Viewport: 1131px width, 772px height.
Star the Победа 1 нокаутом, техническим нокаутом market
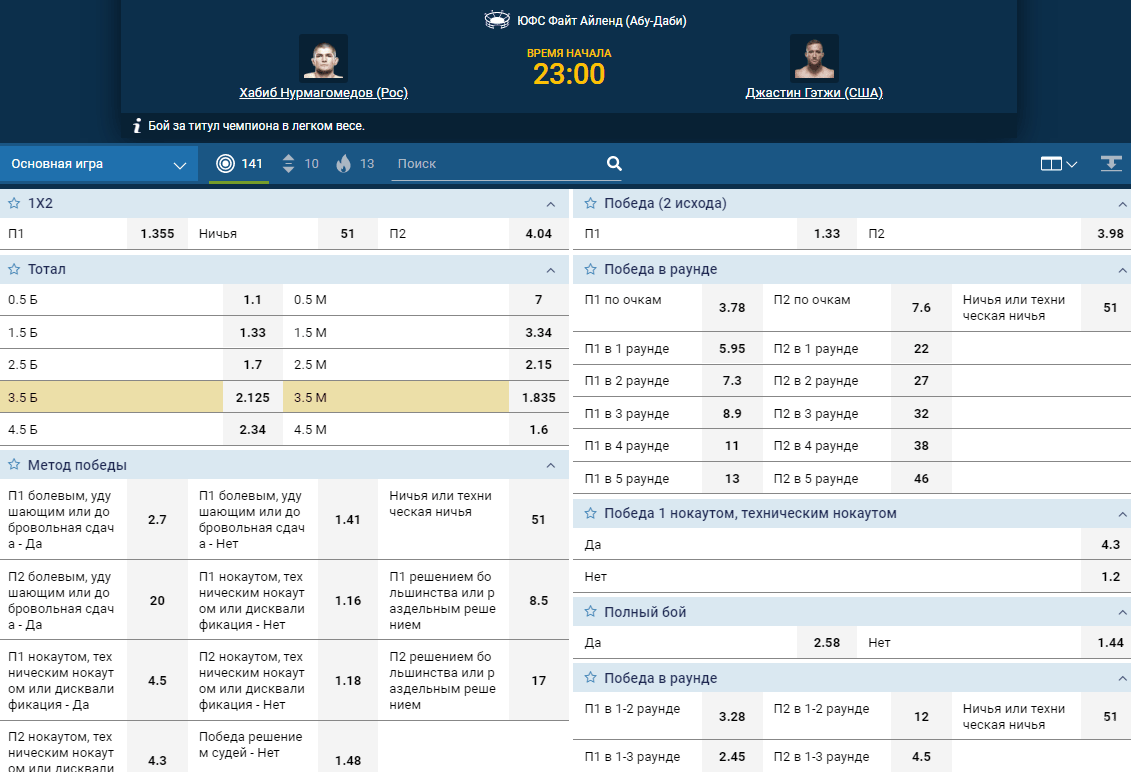tap(591, 513)
